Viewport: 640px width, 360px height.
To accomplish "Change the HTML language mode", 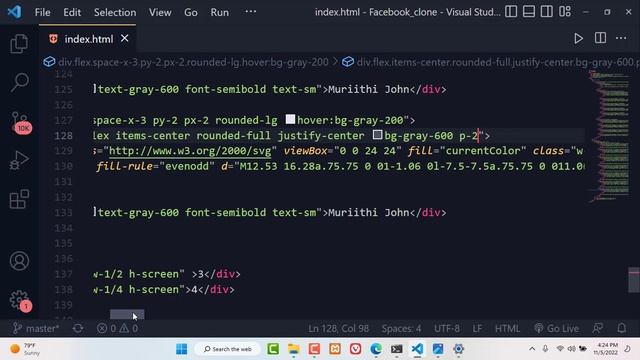I will (x=507, y=328).
